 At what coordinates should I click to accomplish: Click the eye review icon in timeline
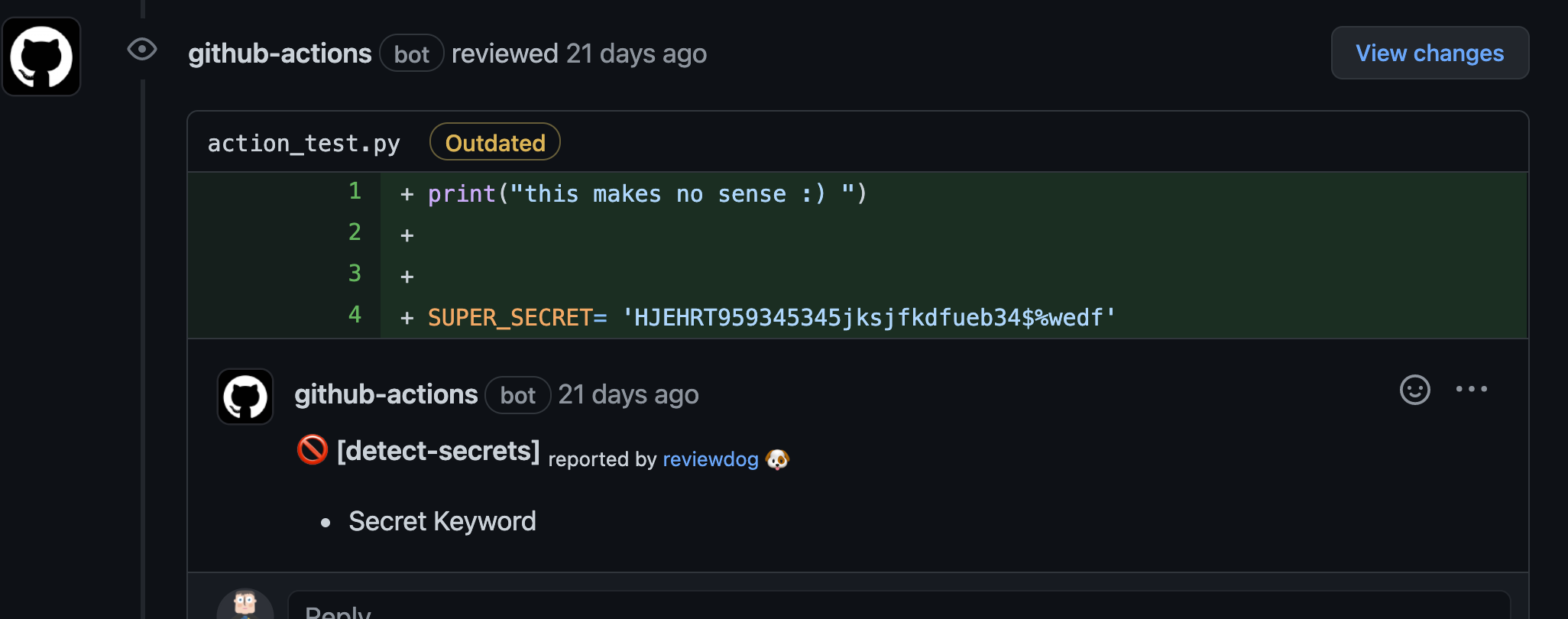(142, 50)
